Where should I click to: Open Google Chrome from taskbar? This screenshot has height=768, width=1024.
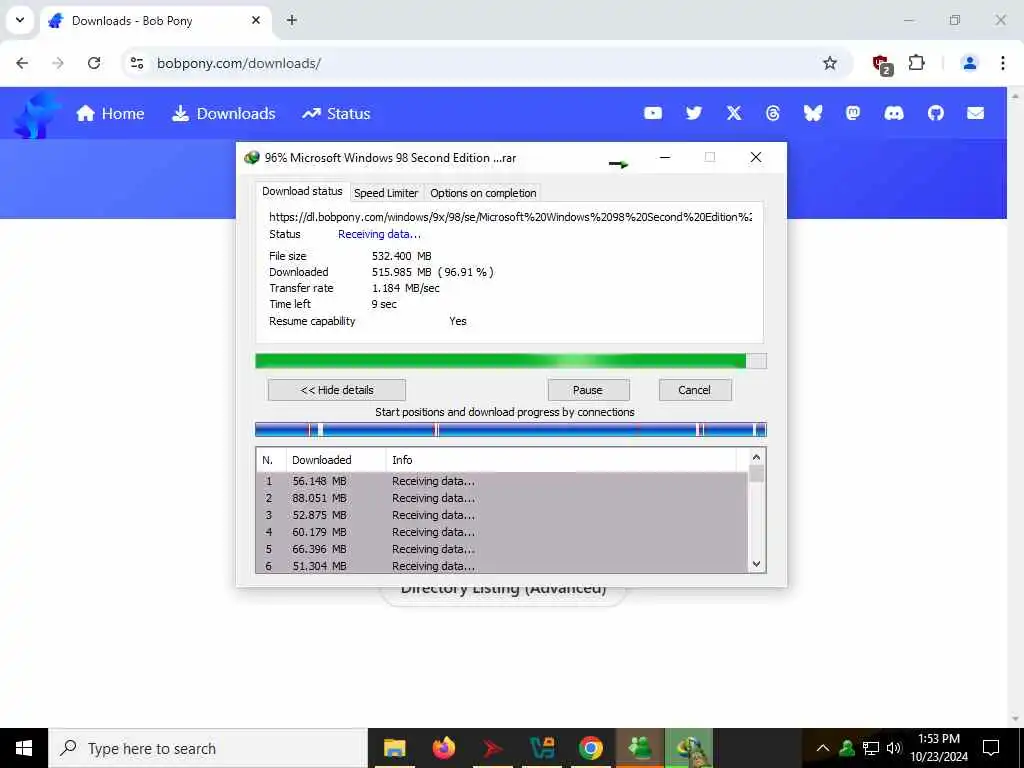click(590, 748)
